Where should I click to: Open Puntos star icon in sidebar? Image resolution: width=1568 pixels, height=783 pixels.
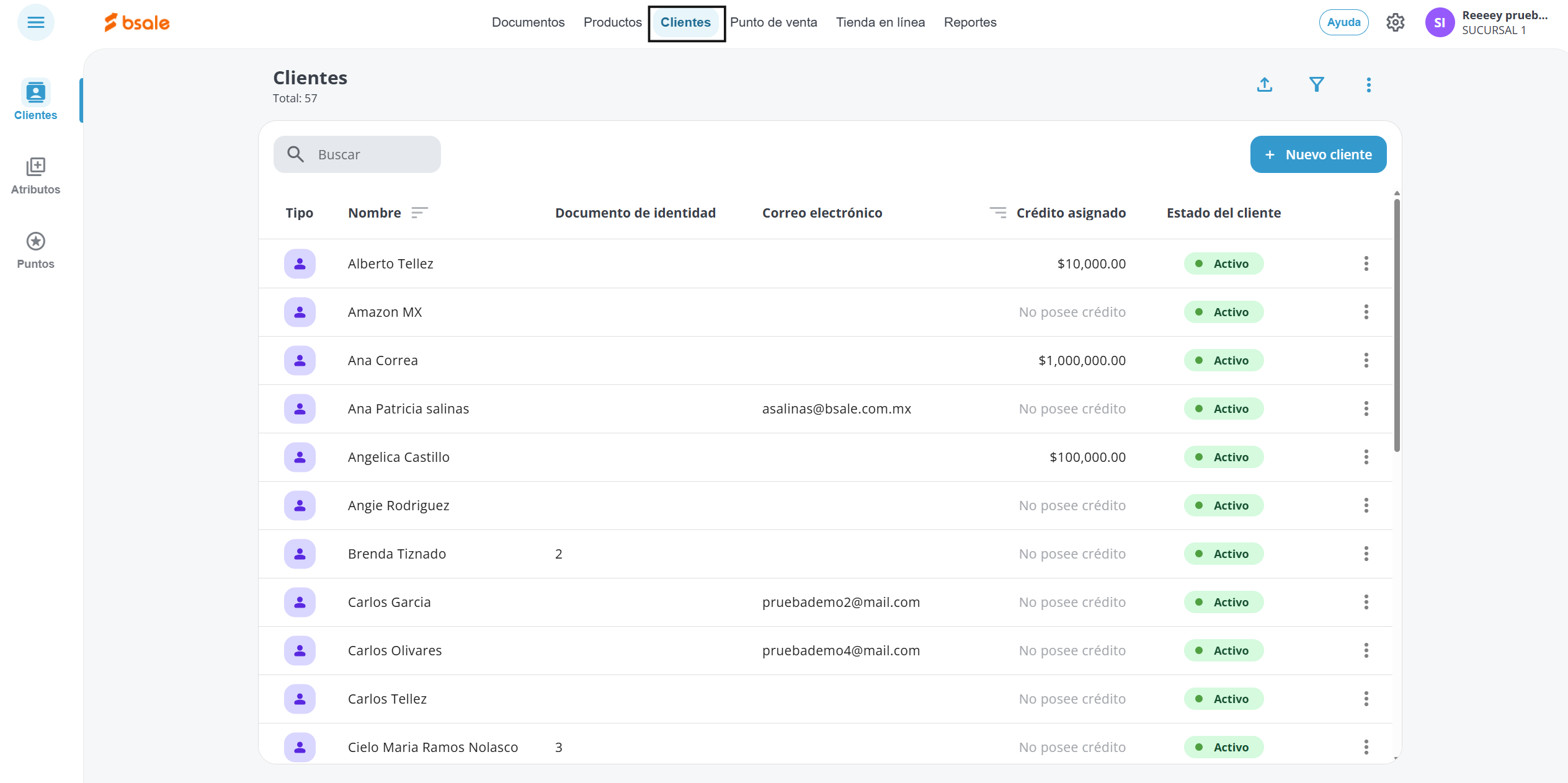[35, 250]
